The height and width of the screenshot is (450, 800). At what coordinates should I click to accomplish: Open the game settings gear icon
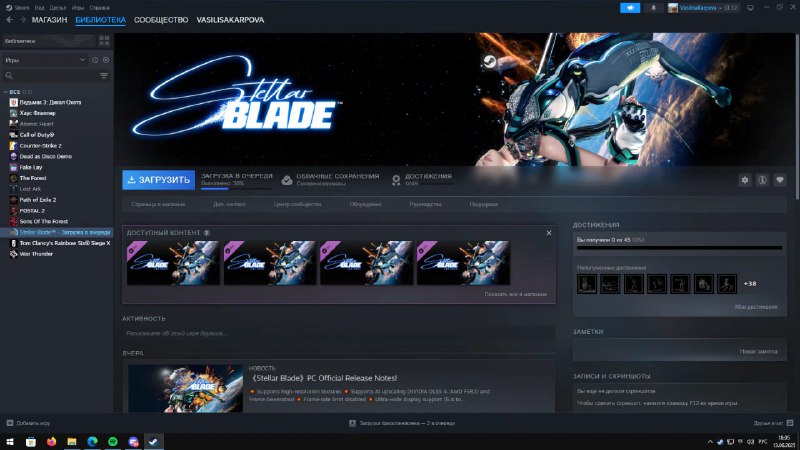pyautogui.click(x=744, y=180)
